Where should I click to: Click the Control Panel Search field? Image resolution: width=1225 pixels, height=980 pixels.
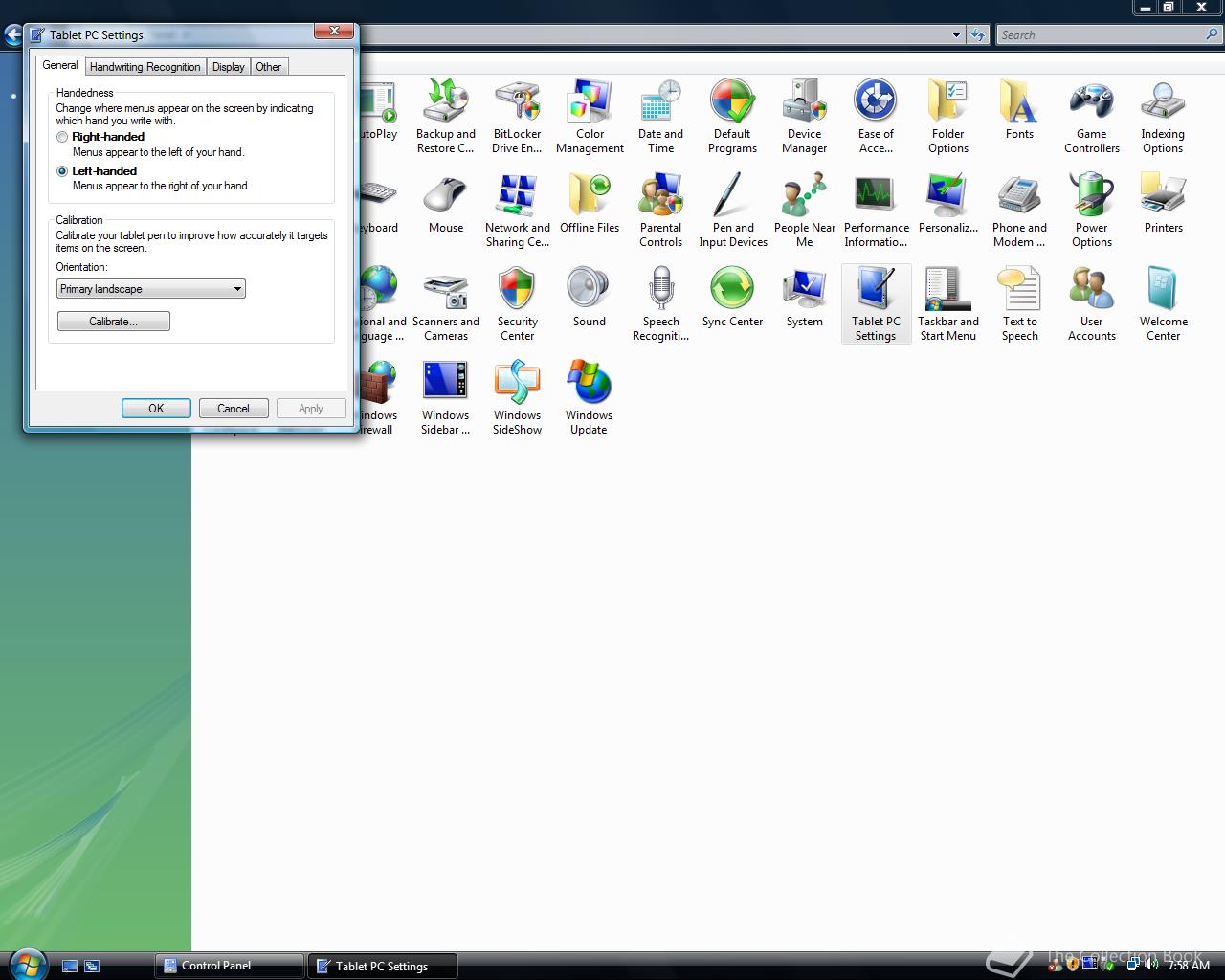[1100, 35]
